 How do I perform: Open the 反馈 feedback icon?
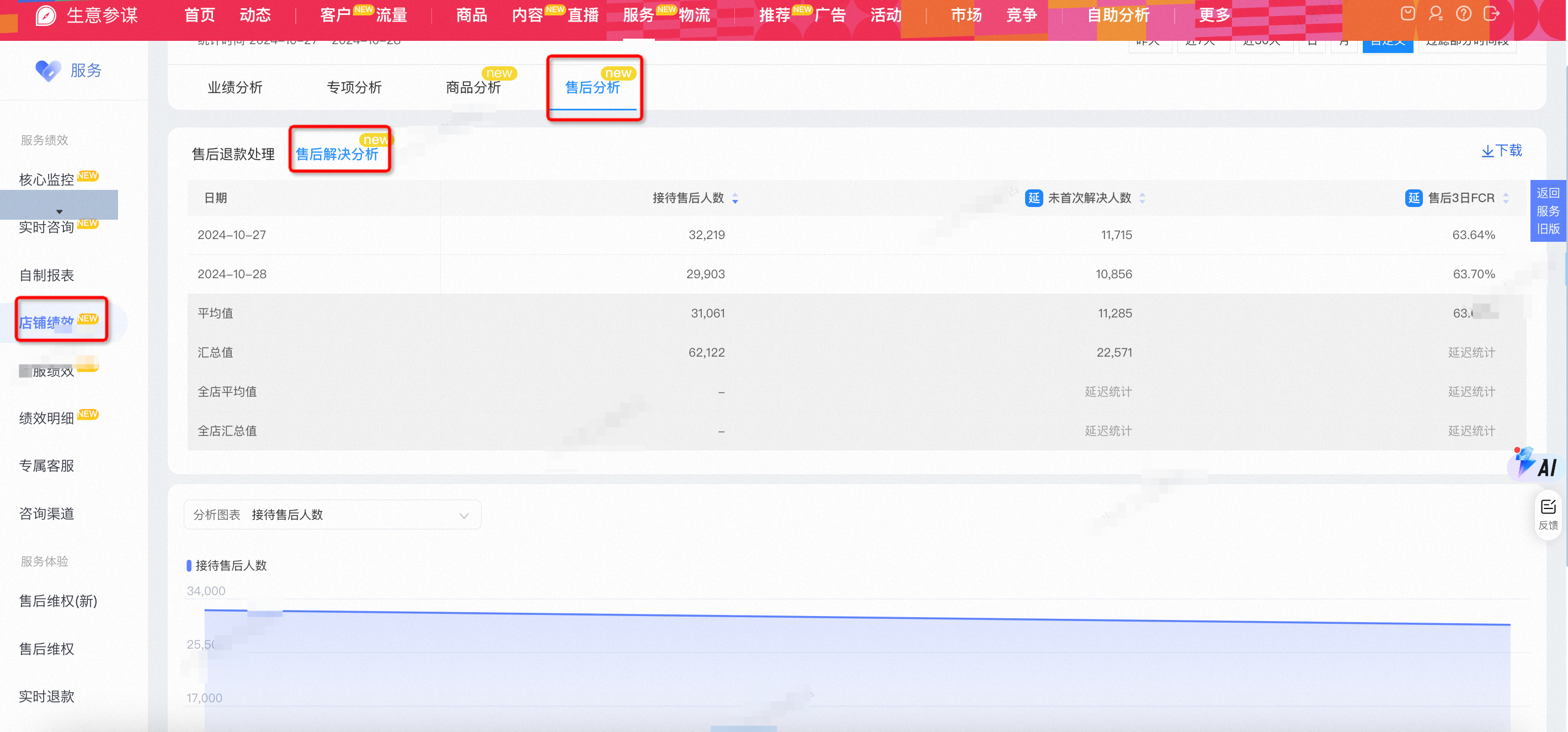(1548, 514)
